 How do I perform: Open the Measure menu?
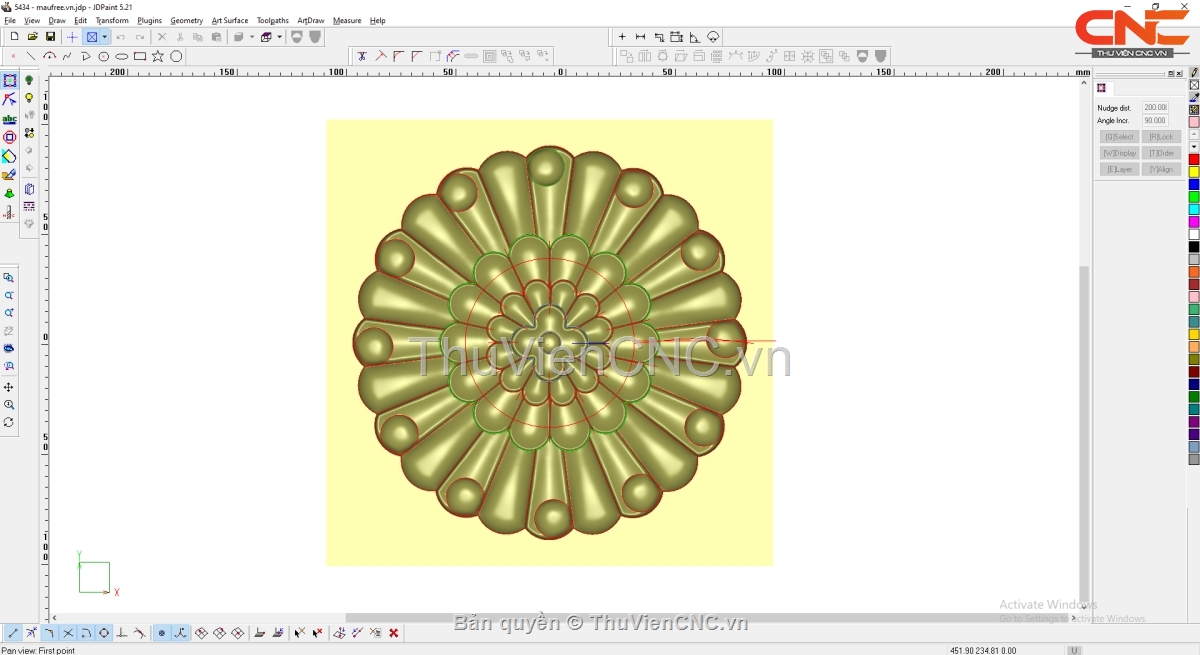pyautogui.click(x=347, y=20)
